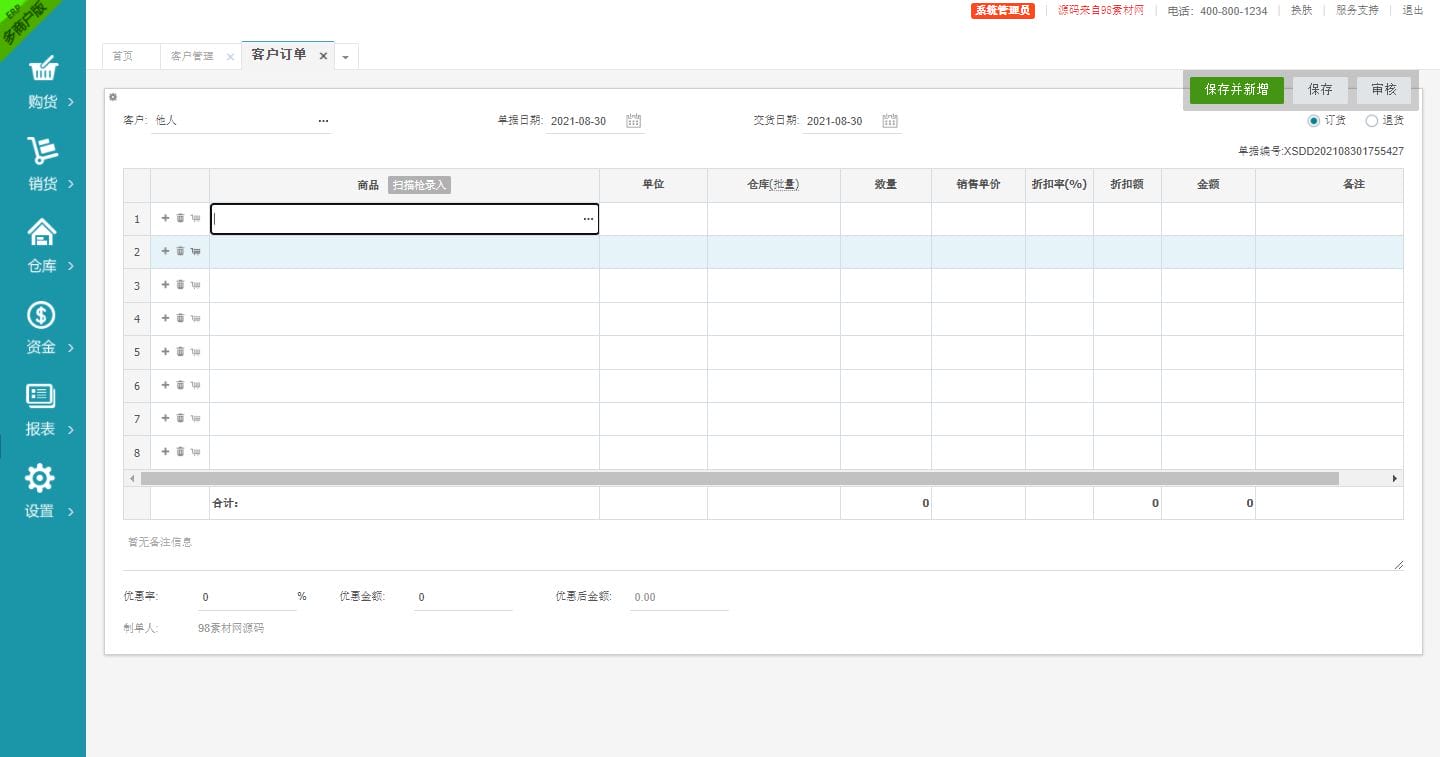This screenshot has height=757, width=1440.
Task: Click the 审核 button
Action: [x=1383, y=89]
